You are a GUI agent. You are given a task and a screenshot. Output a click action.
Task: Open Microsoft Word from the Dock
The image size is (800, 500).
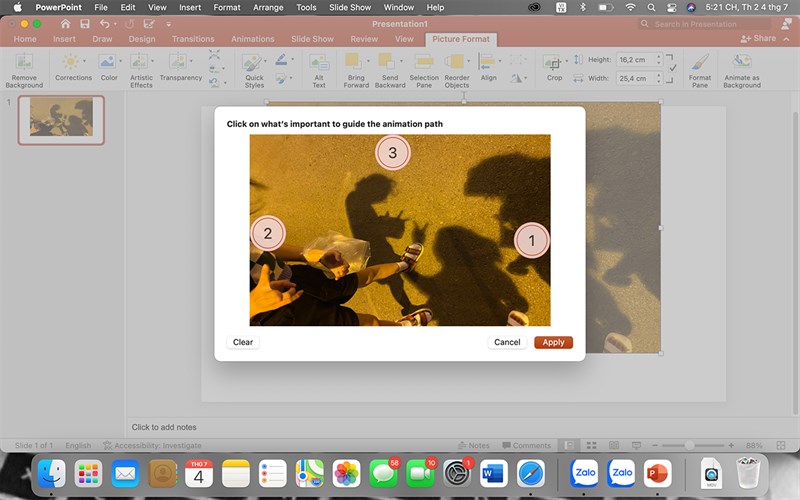point(493,473)
